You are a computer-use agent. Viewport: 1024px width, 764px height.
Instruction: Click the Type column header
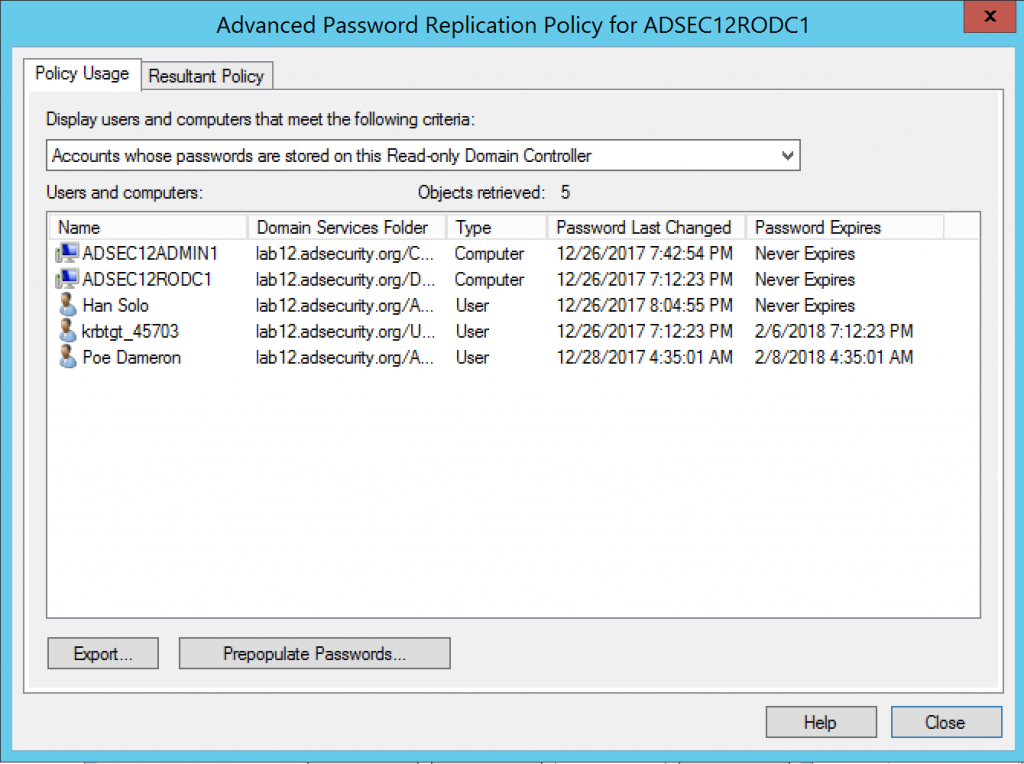pos(473,227)
